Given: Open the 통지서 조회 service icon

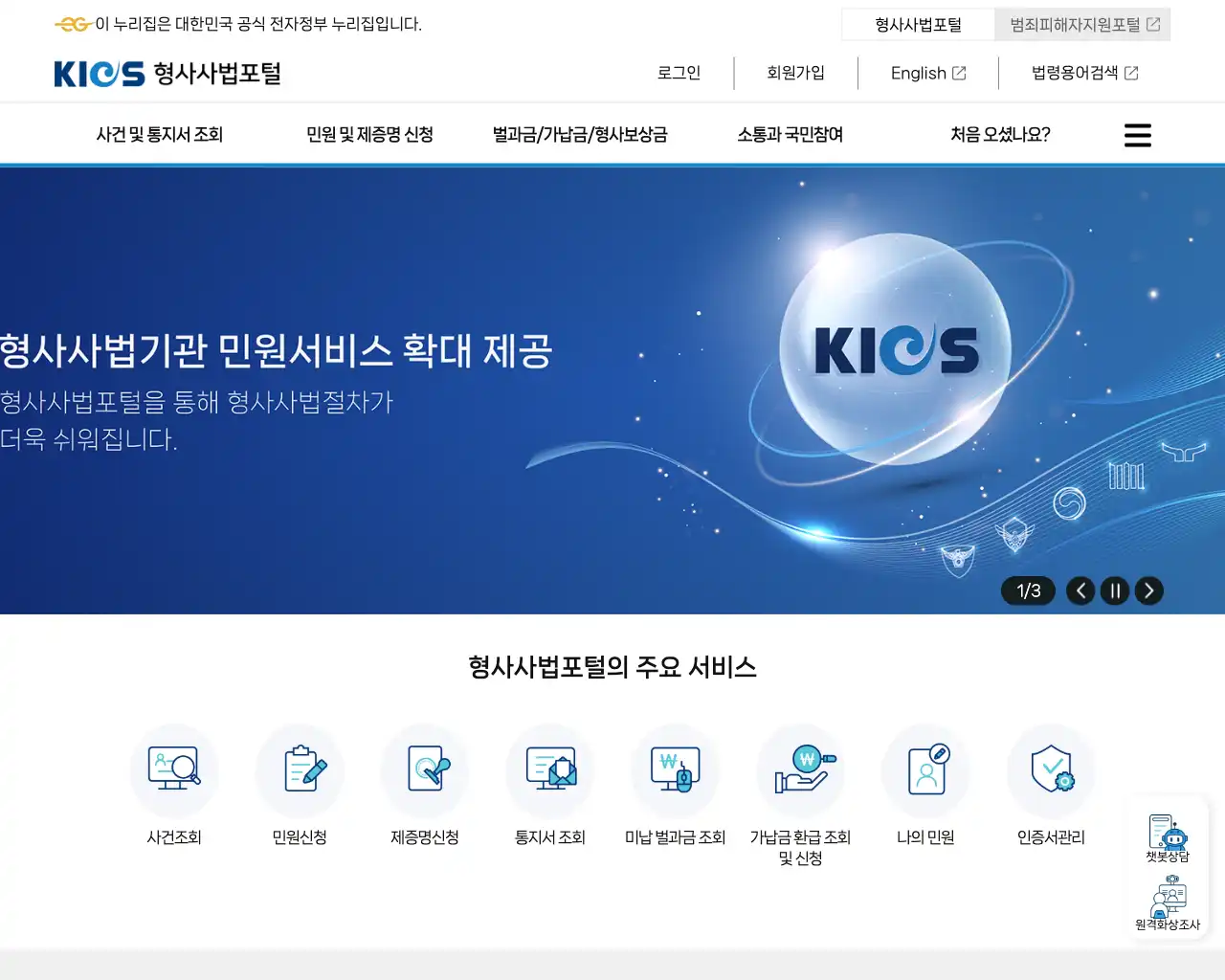Looking at the screenshot, I should click(550, 769).
